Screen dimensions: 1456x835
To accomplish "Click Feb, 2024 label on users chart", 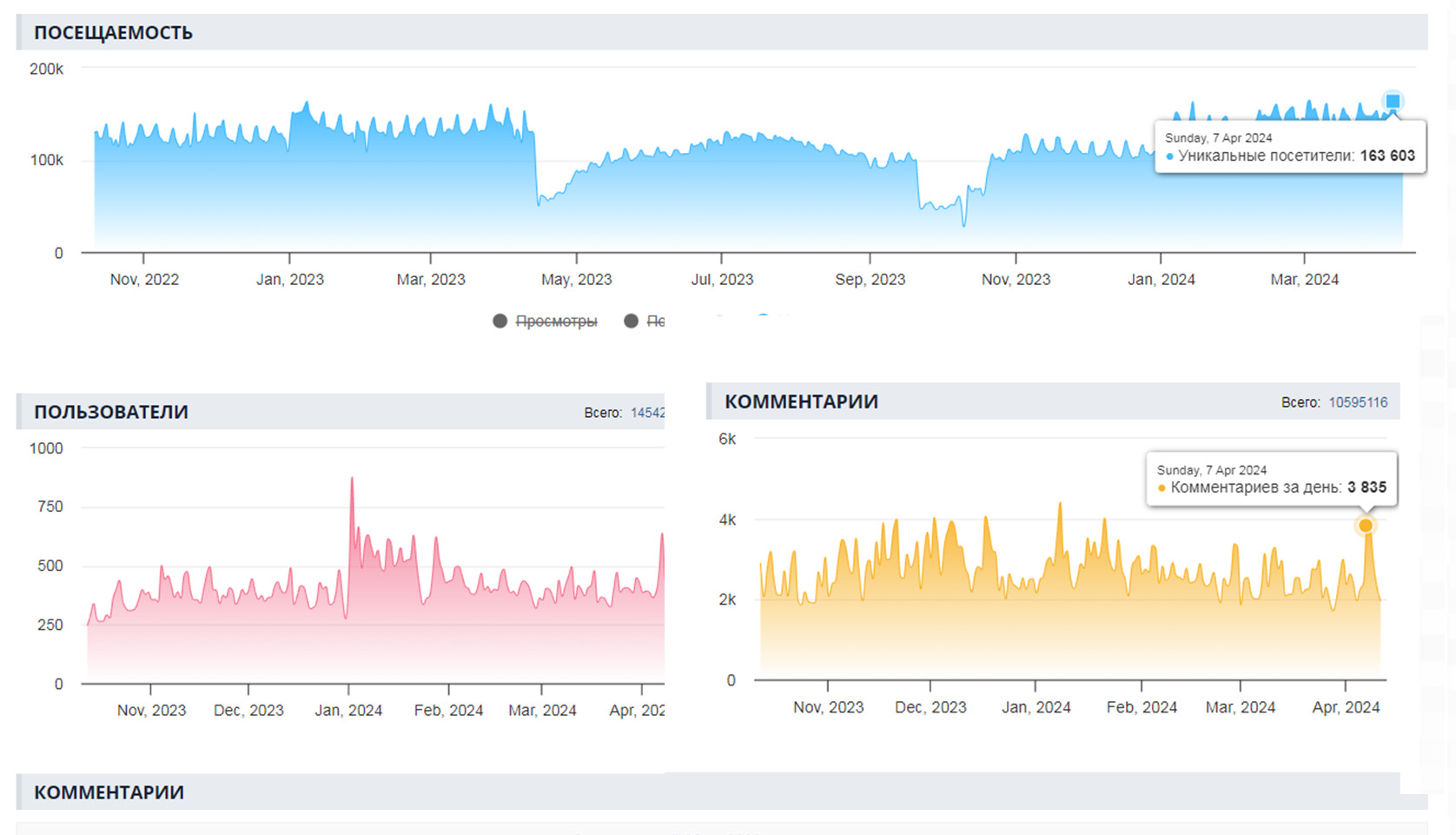I will 448,710.
